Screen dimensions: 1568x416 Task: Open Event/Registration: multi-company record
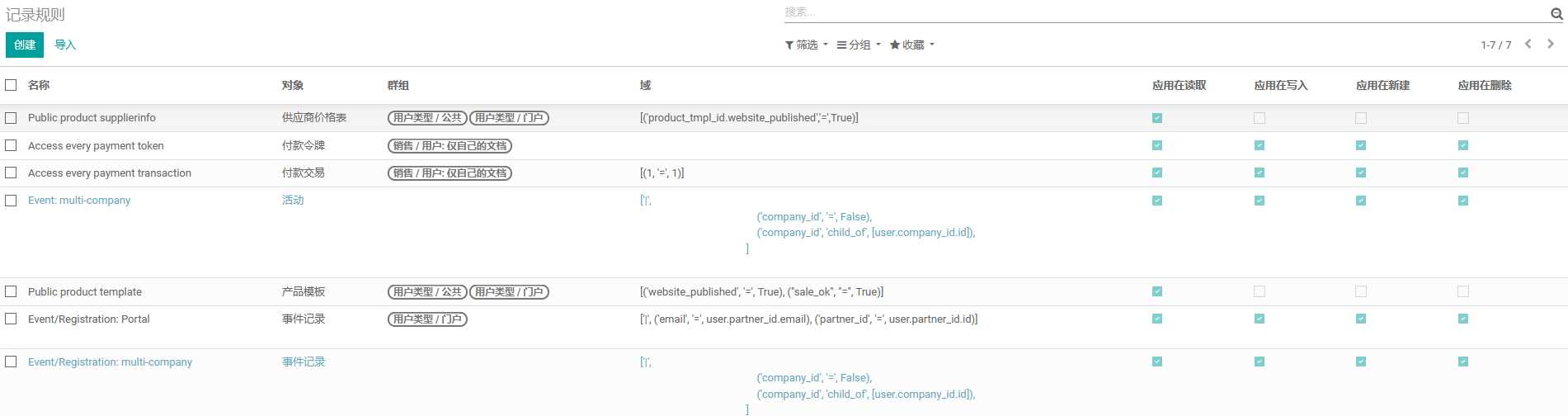[x=110, y=362]
